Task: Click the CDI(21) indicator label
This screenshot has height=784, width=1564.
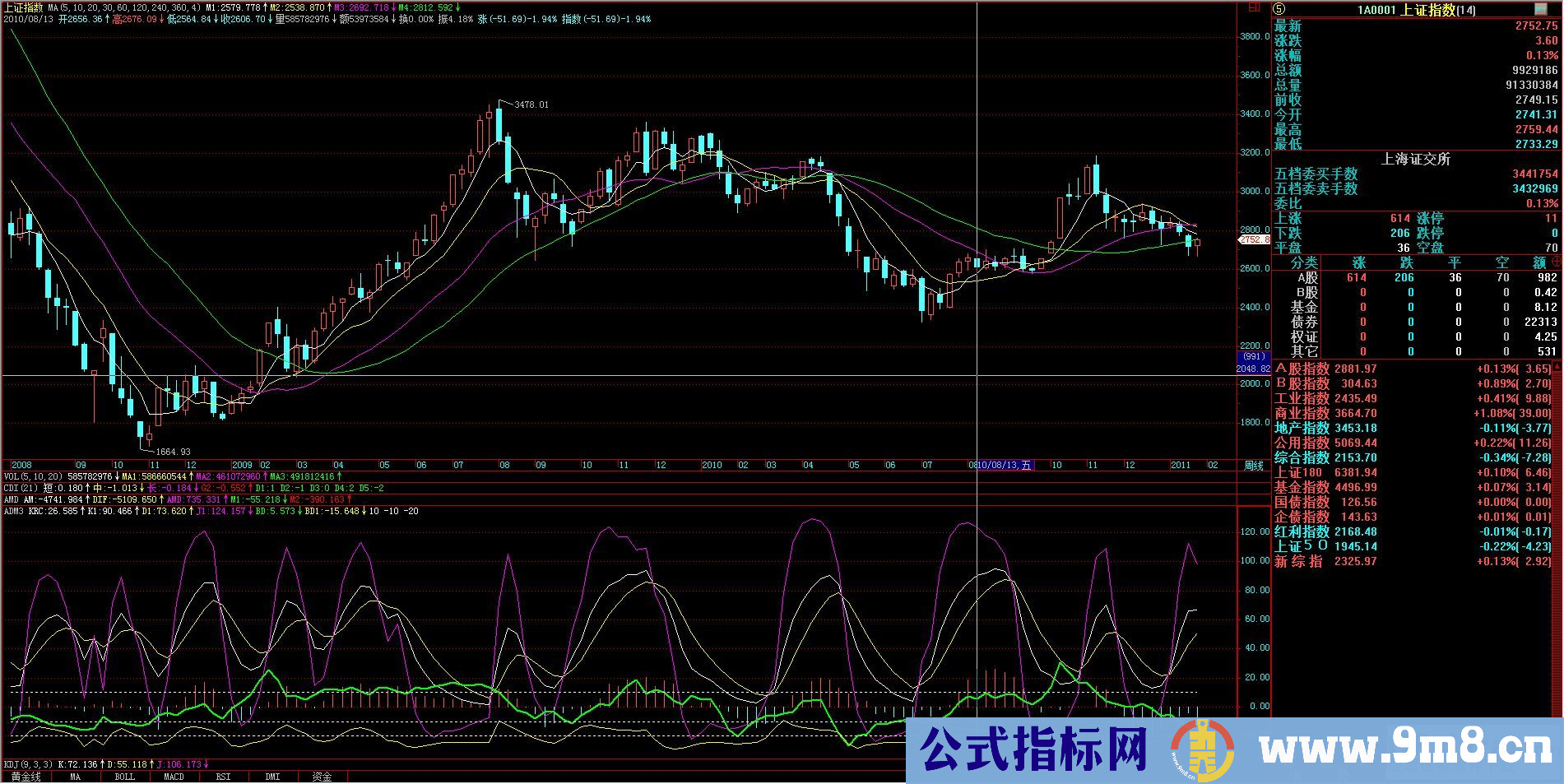Action: pos(21,489)
